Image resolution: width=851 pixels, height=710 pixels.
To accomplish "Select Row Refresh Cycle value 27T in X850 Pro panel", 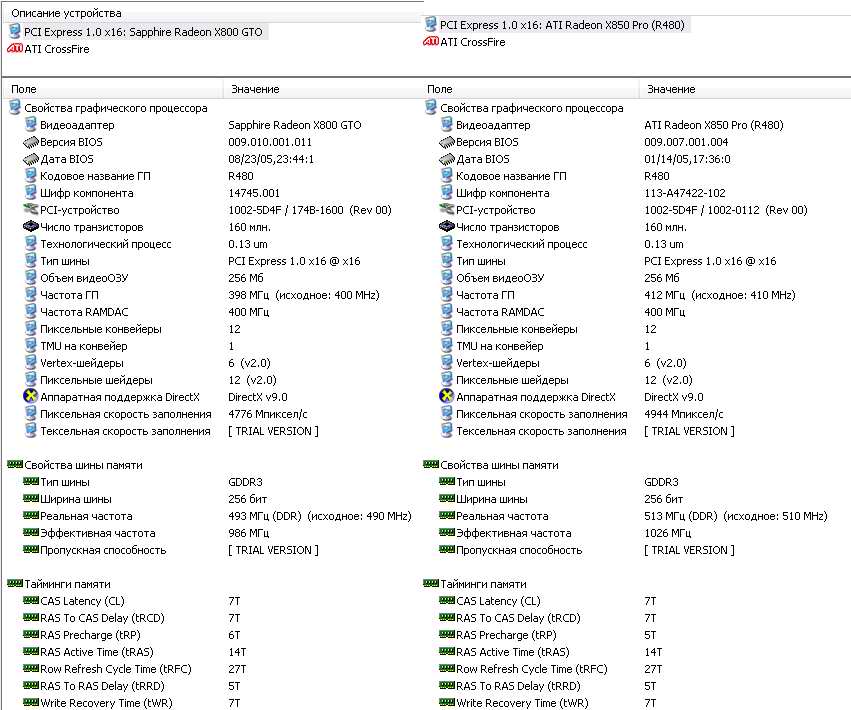I will pyautogui.click(x=653, y=669).
